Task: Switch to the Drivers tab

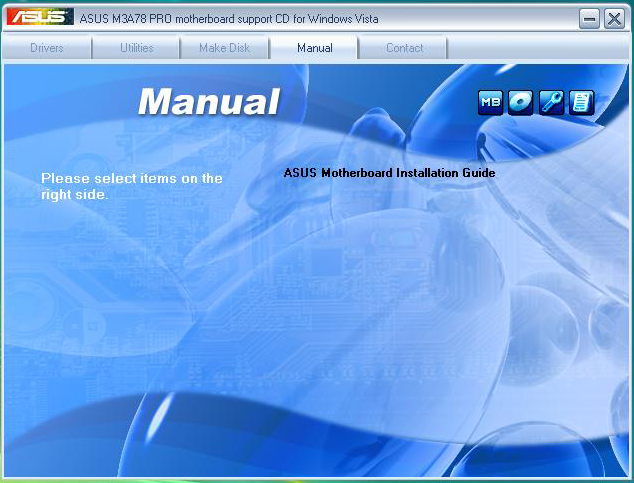Action: pyautogui.click(x=47, y=48)
